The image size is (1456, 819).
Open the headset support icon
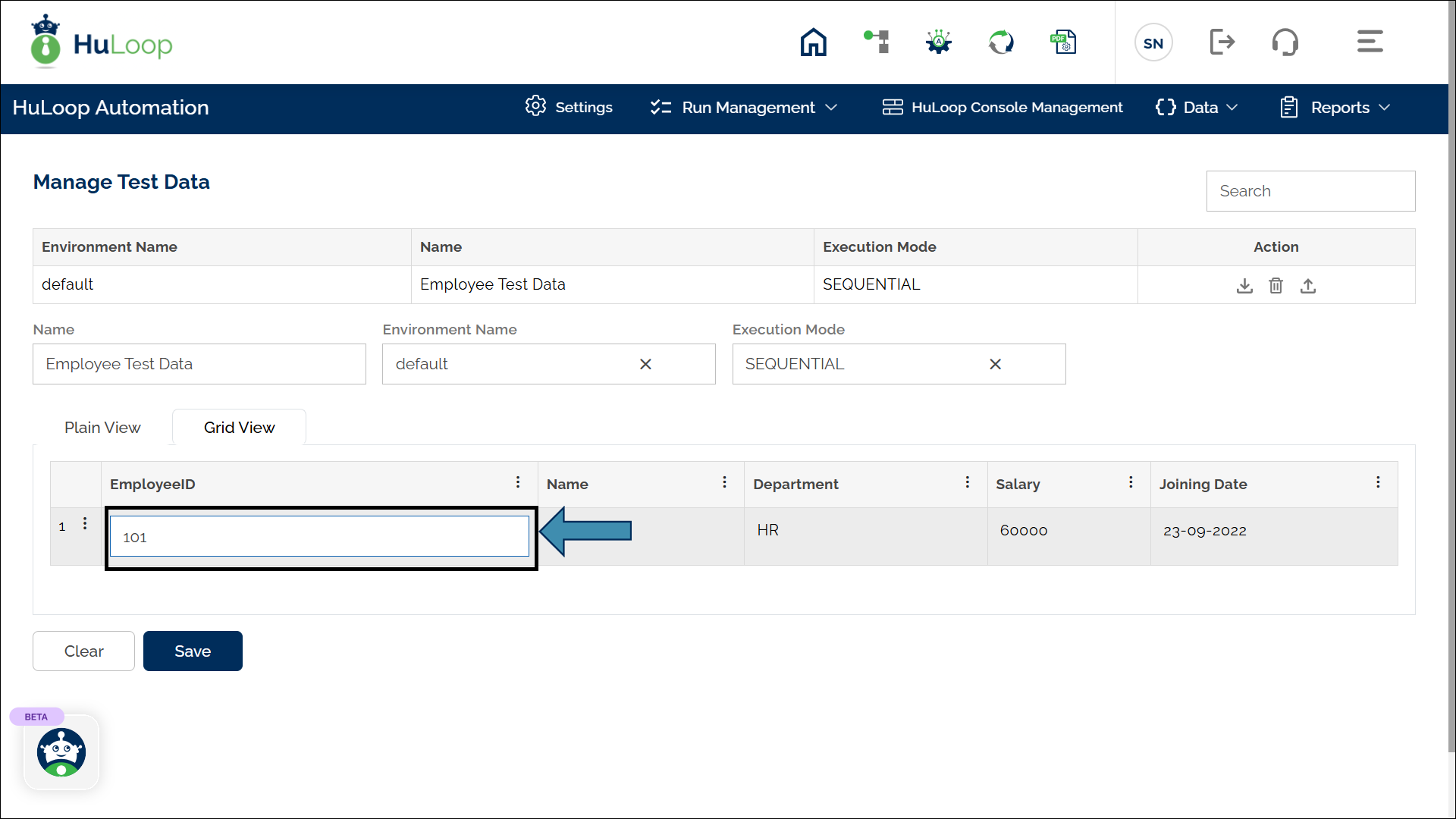point(1285,42)
